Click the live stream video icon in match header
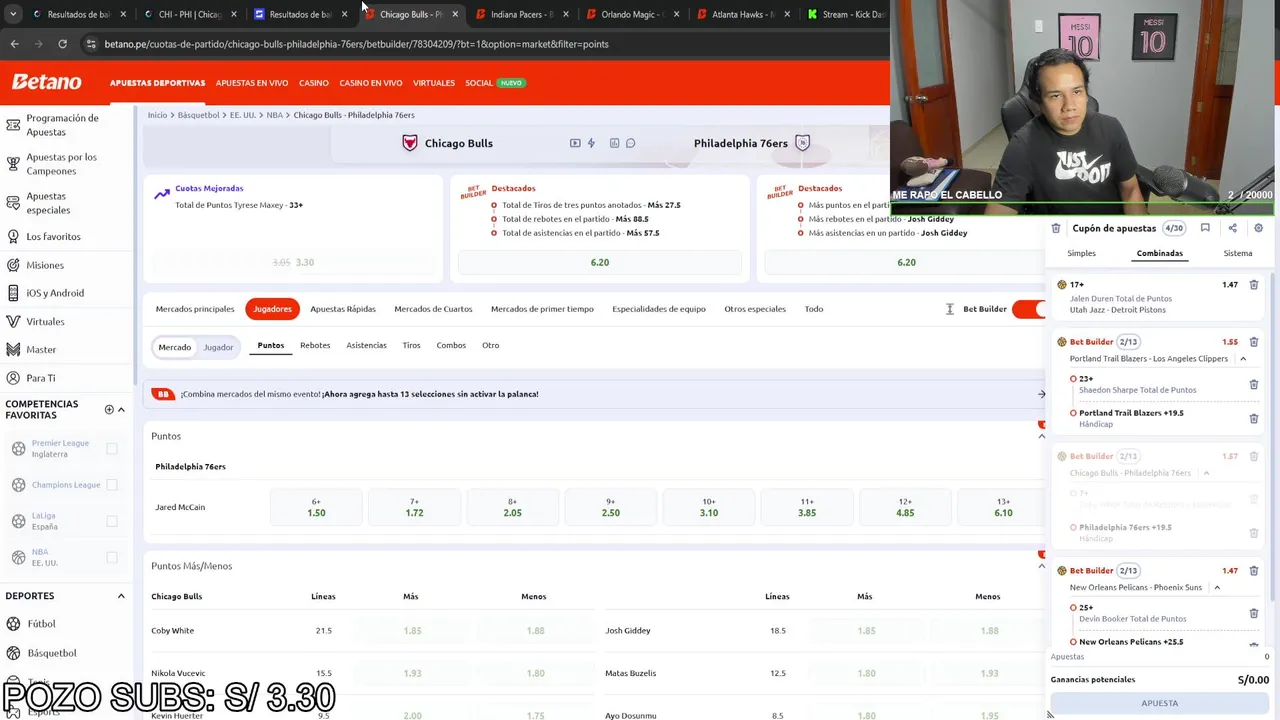This screenshot has height=720, width=1280. tap(575, 143)
